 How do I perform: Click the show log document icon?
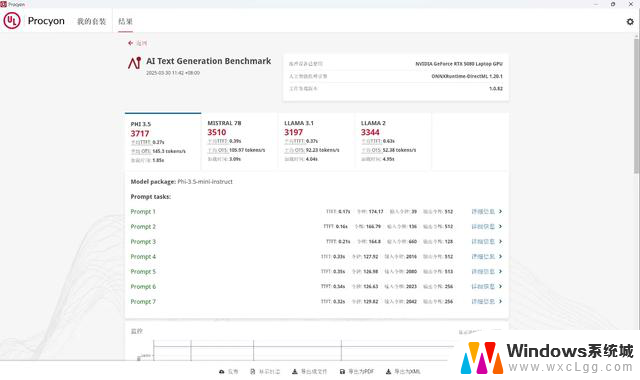pos(253,371)
